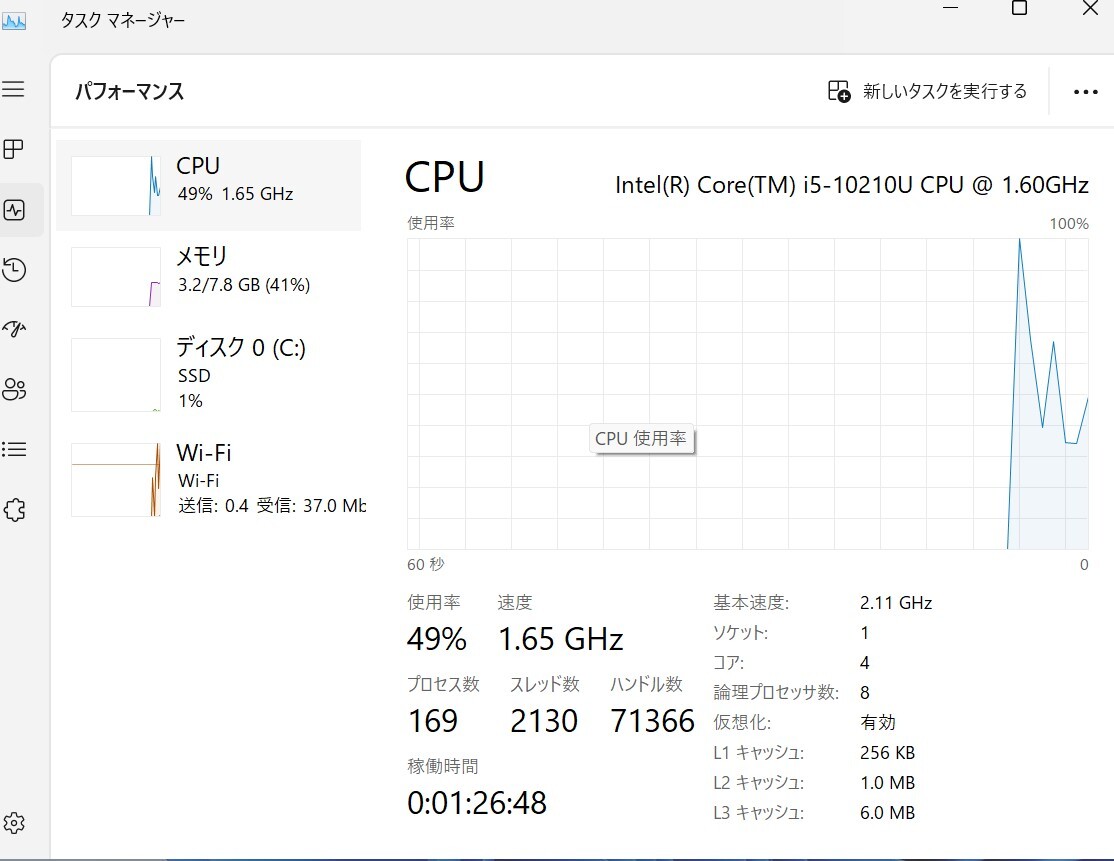
Task: Open the Users view people icon
Action: pyautogui.click(x=14, y=390)
